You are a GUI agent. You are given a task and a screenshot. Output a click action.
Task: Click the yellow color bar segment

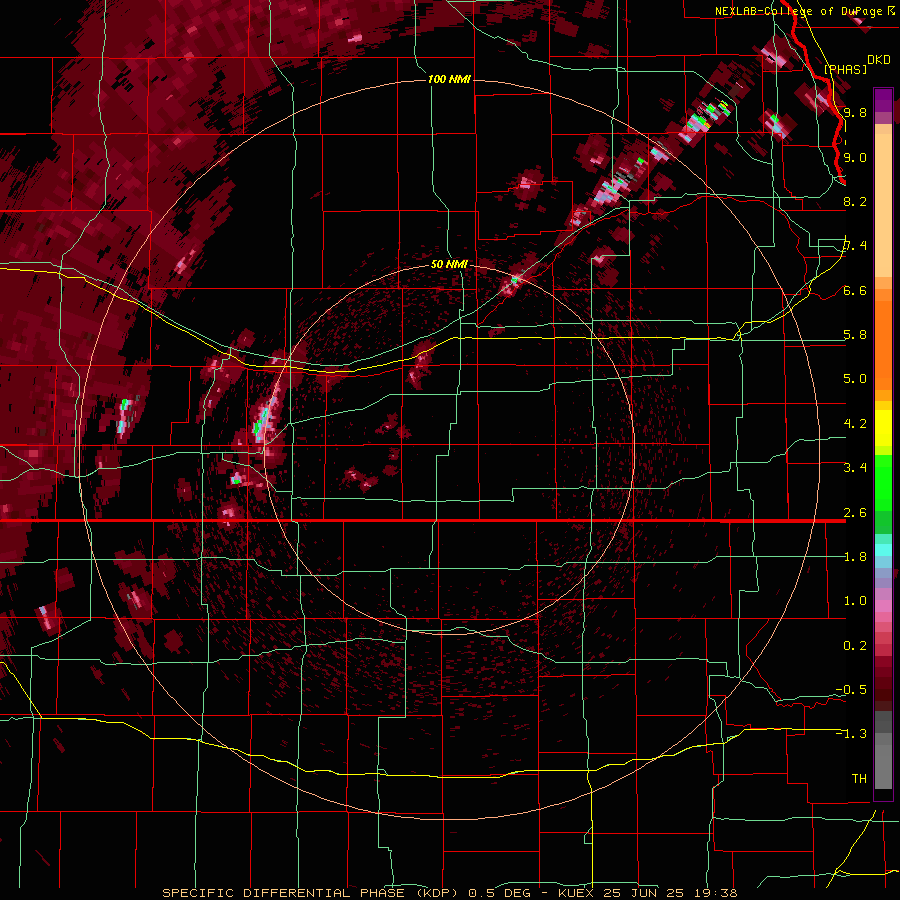(x=883, y=428)
